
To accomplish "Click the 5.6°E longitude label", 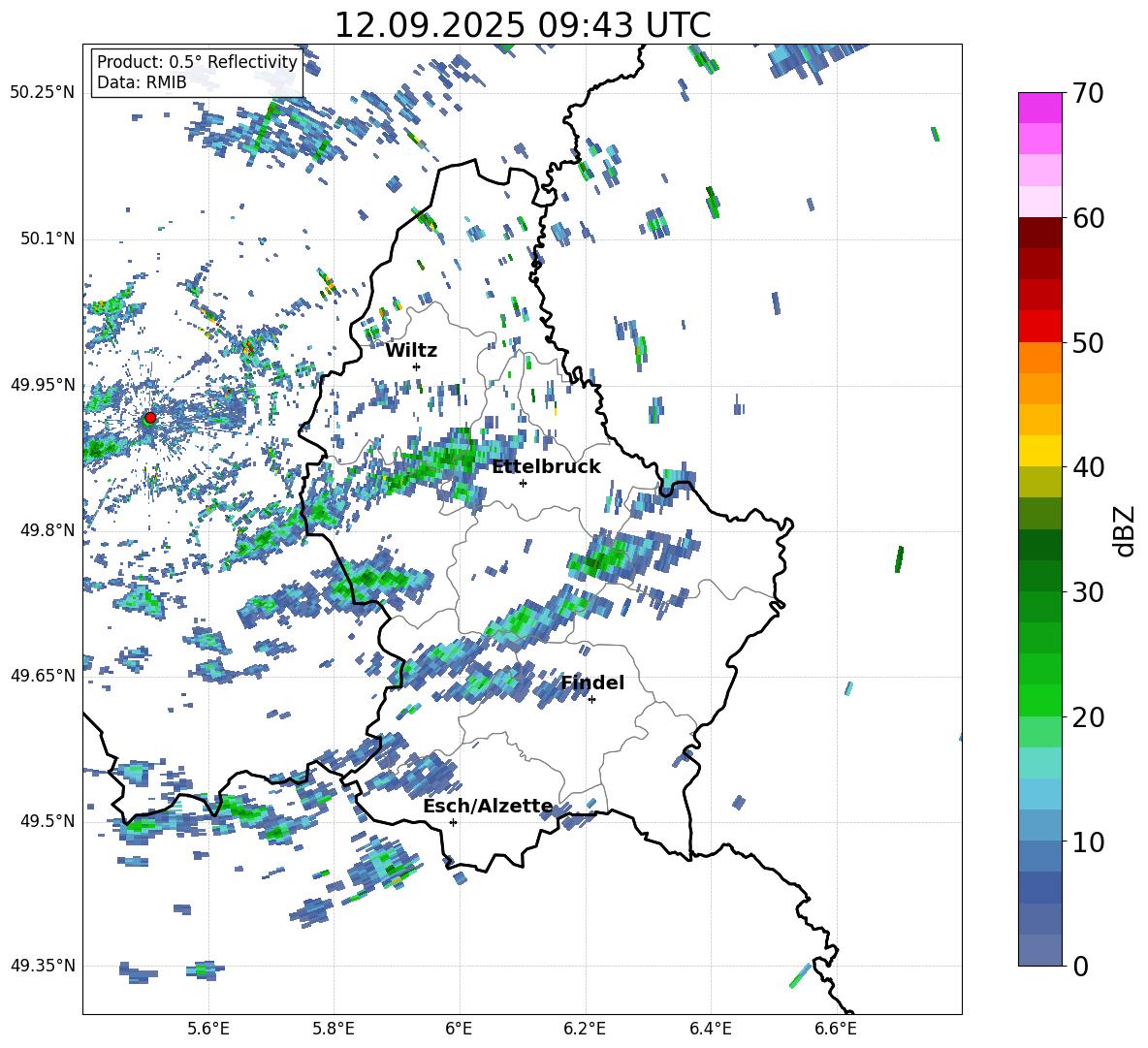I will point(207,1029).
